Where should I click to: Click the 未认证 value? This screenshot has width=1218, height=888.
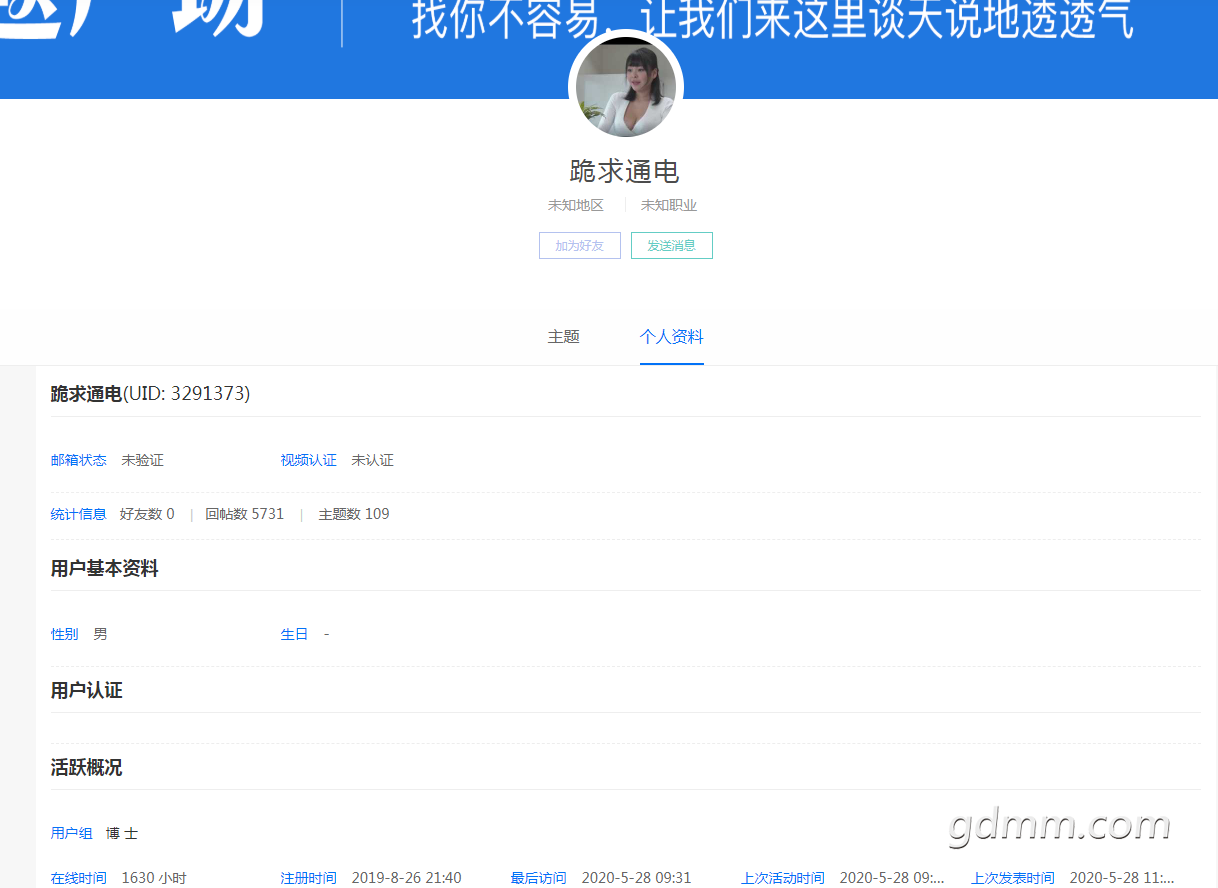[x=373, y=460]
